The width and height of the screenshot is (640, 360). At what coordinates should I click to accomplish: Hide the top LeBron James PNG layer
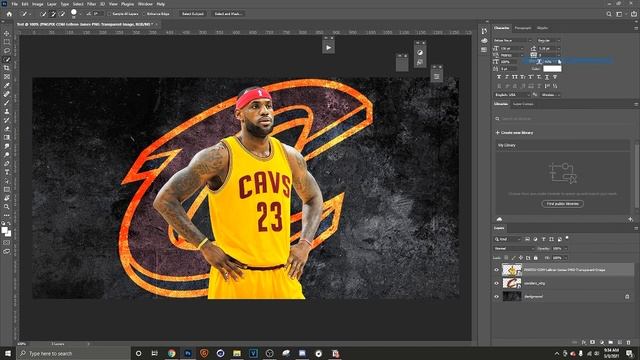pyautogui.click(x=497, y=270)
